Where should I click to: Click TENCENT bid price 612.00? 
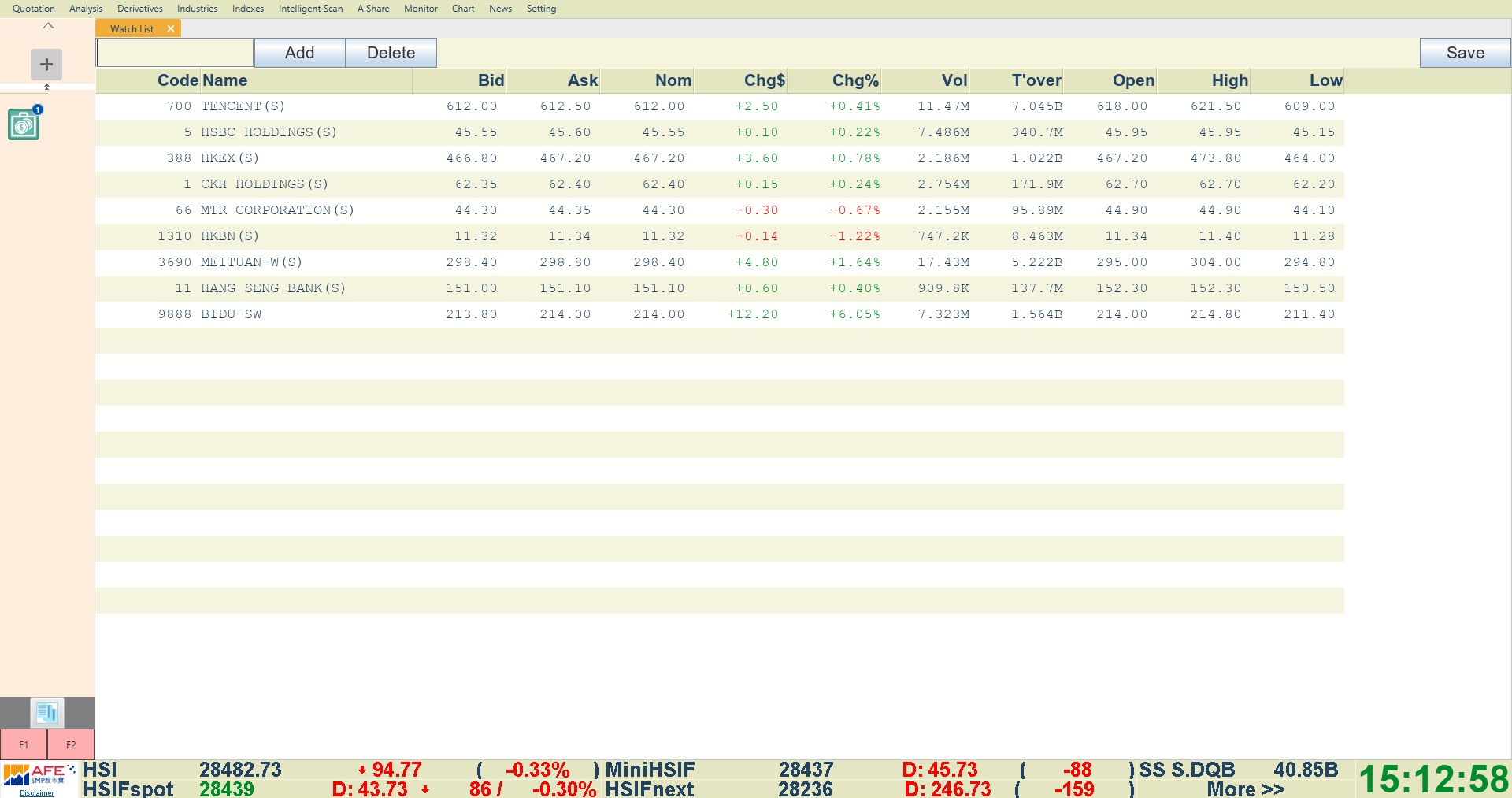pyautogui.click(x=472, y=106)
